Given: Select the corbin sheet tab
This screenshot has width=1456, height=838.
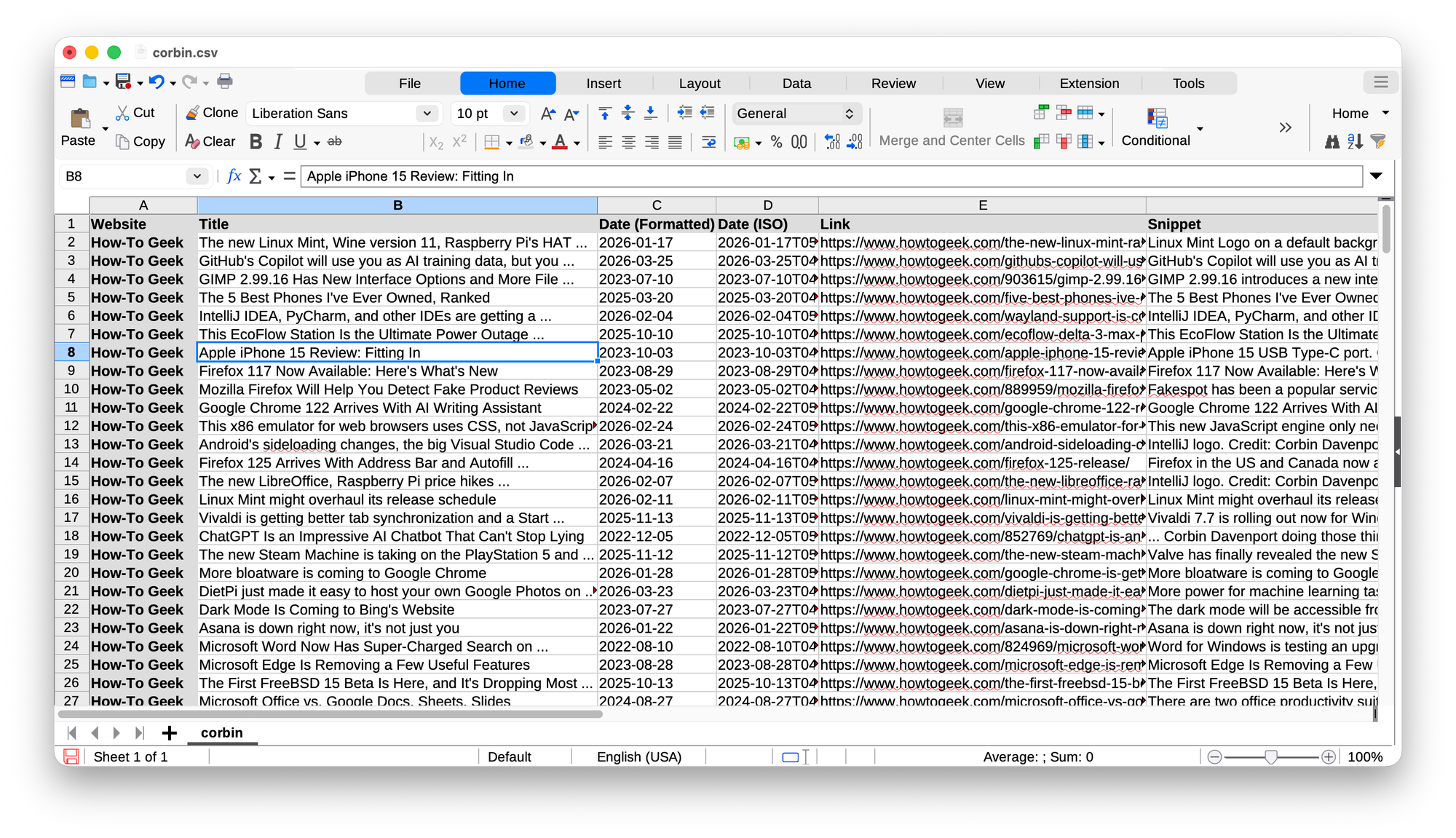Looking at the screenshot, I should (x=222, y=733).
